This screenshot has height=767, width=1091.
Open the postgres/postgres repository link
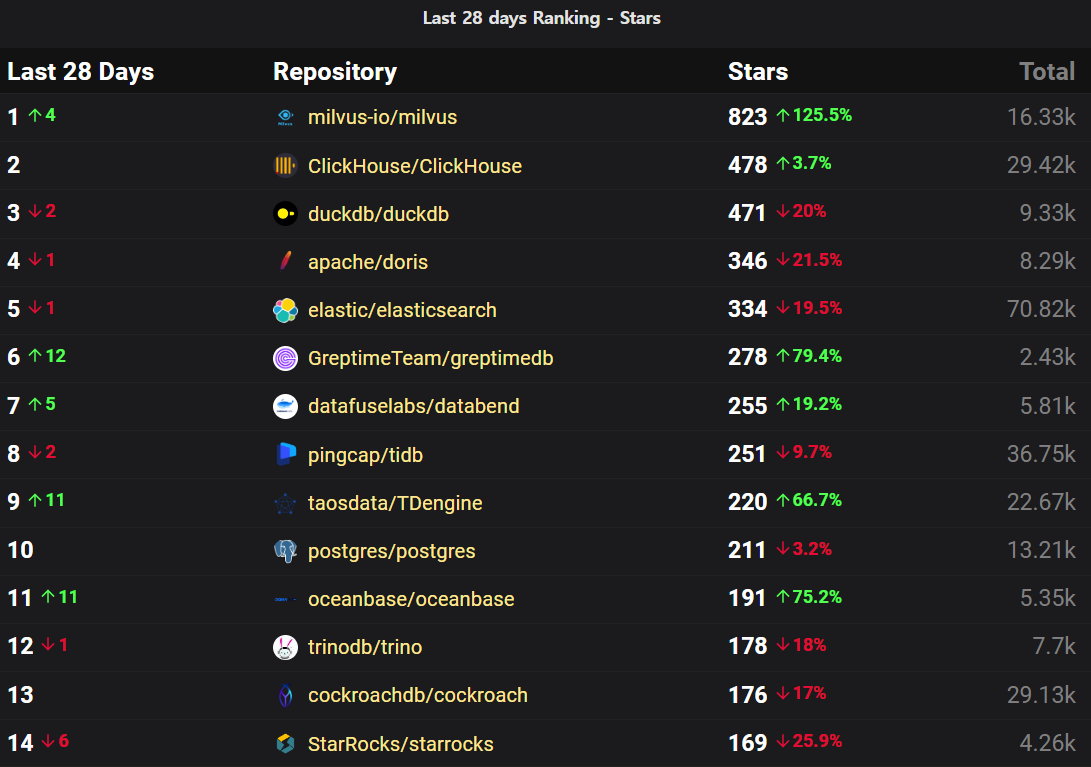(x=391, y=551)
